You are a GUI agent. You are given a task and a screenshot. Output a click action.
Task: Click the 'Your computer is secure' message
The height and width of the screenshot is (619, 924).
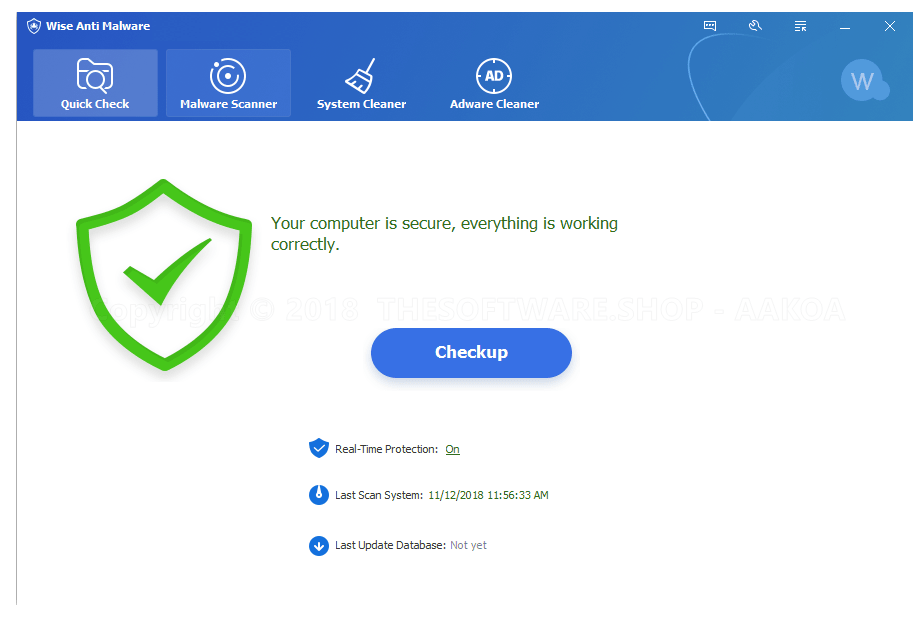[x=444, y=233]
